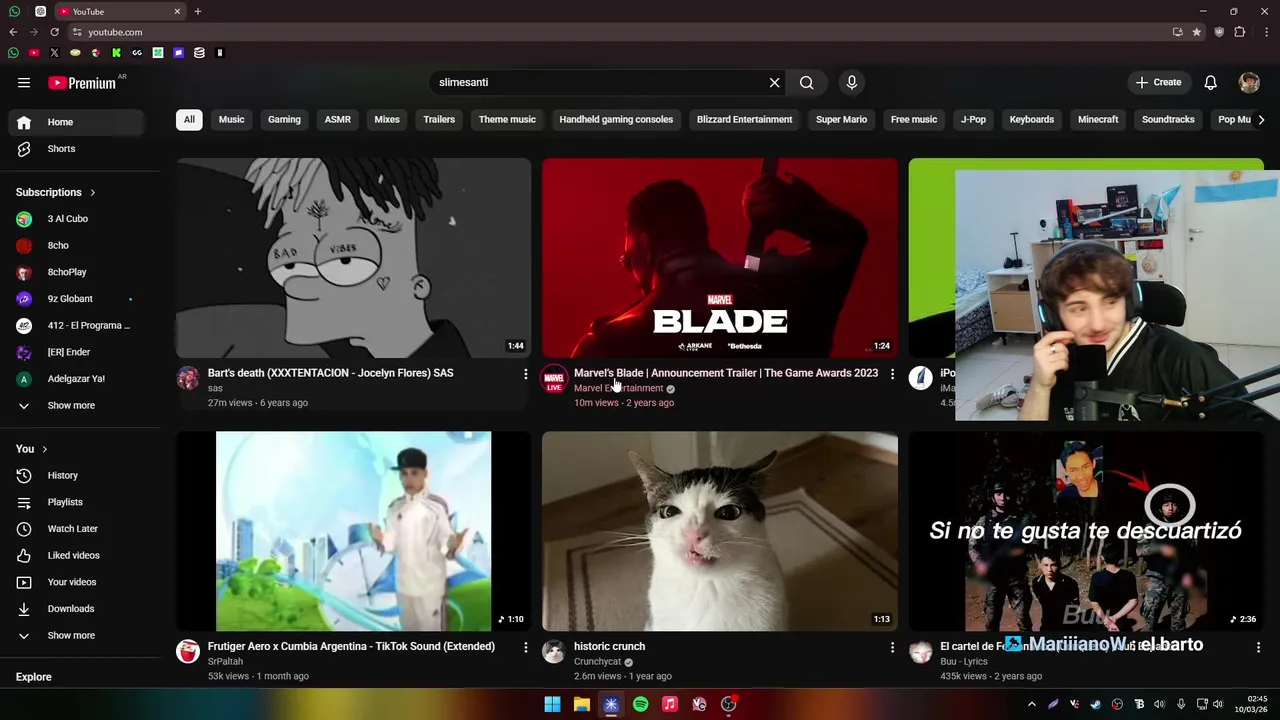Open 8cho channel subscription
This screenshot has width=1280, height=720.
point(77,246)
